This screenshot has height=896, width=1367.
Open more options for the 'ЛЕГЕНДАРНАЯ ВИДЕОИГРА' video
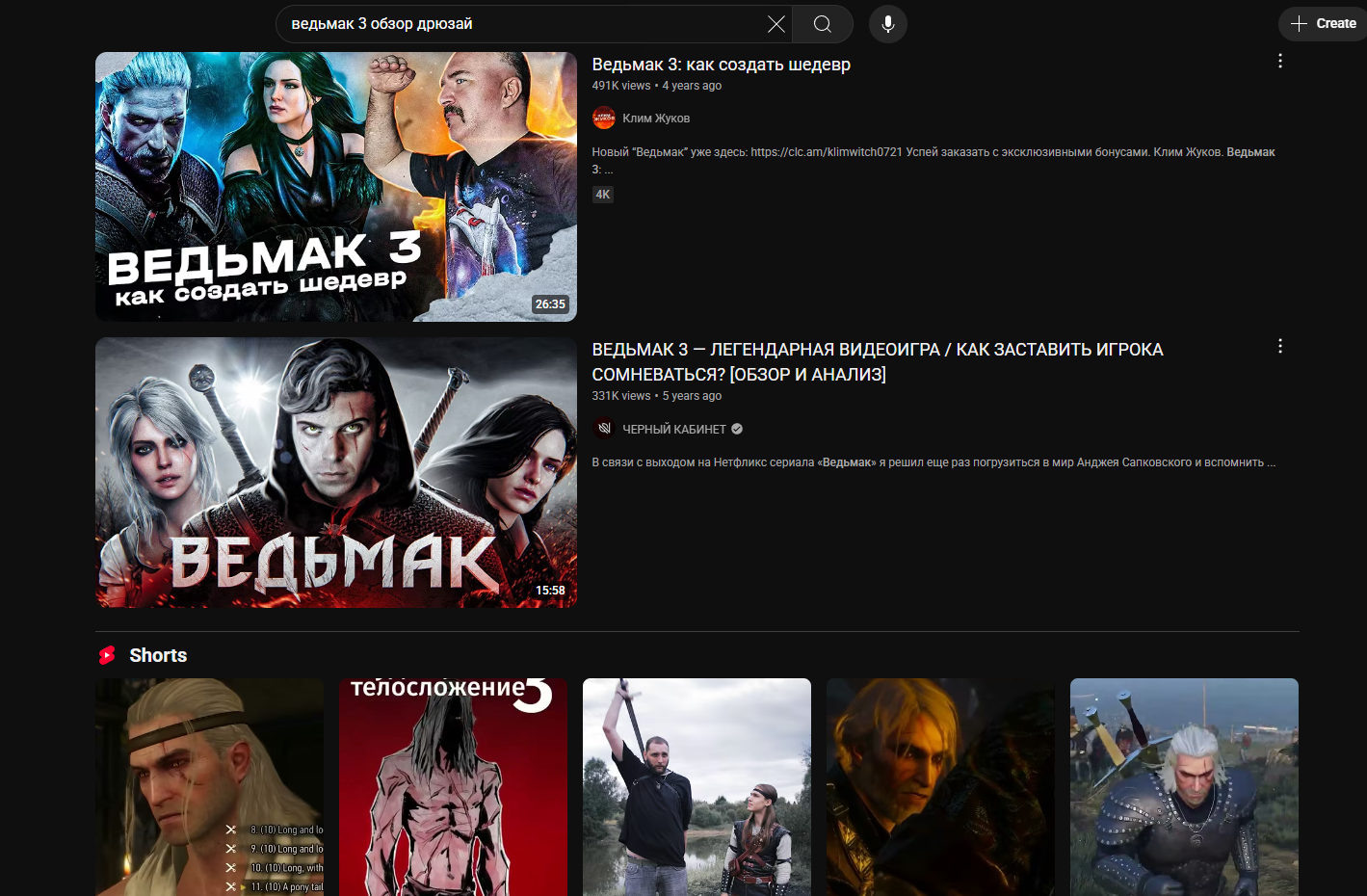tap(1280, 346)
